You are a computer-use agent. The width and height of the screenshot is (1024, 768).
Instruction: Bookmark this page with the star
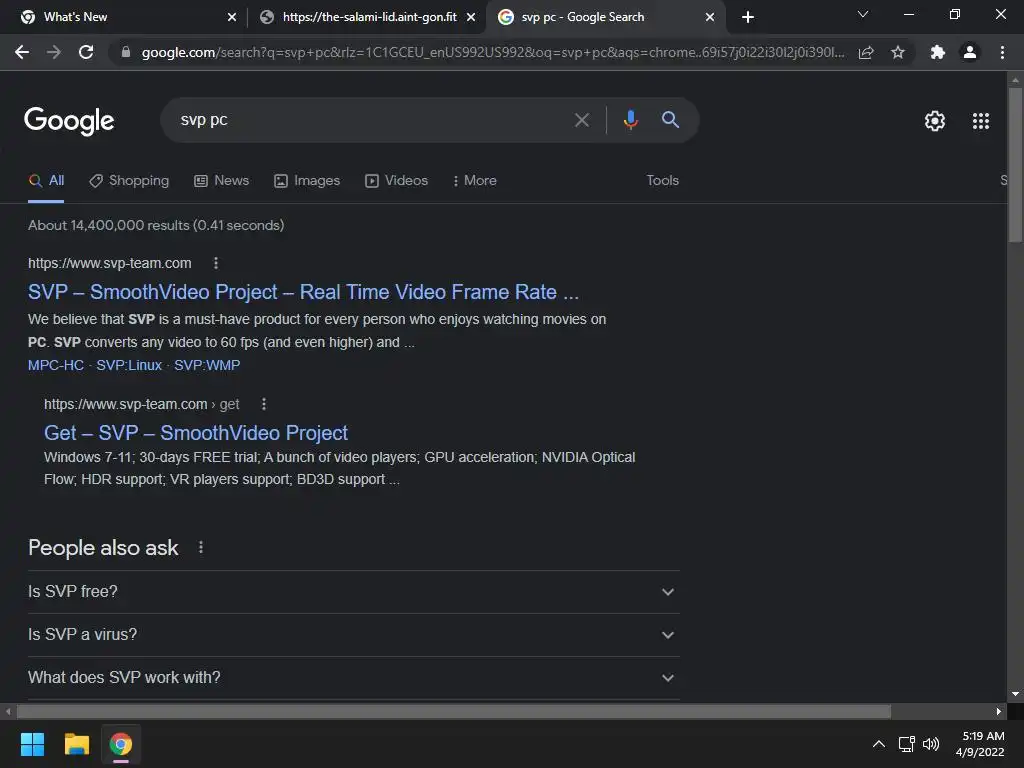coord(898,52)
